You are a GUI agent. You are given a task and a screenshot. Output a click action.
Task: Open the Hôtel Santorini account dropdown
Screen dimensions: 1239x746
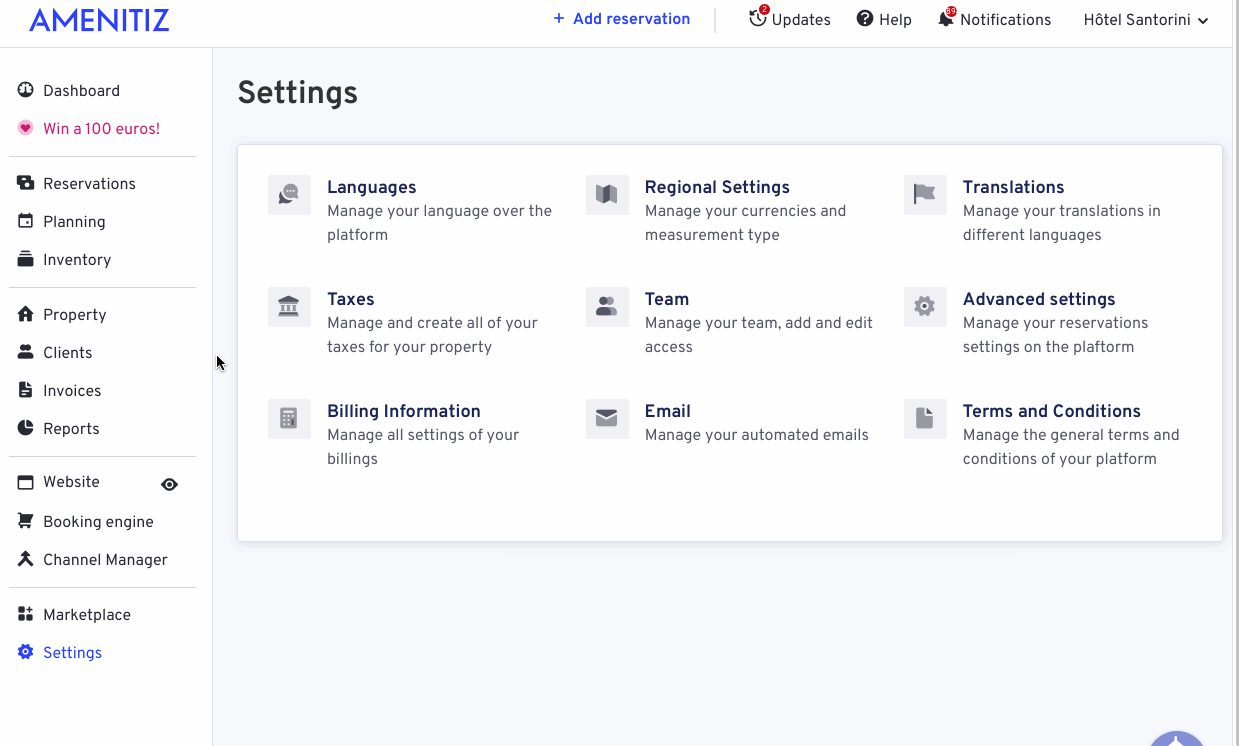1146,20
